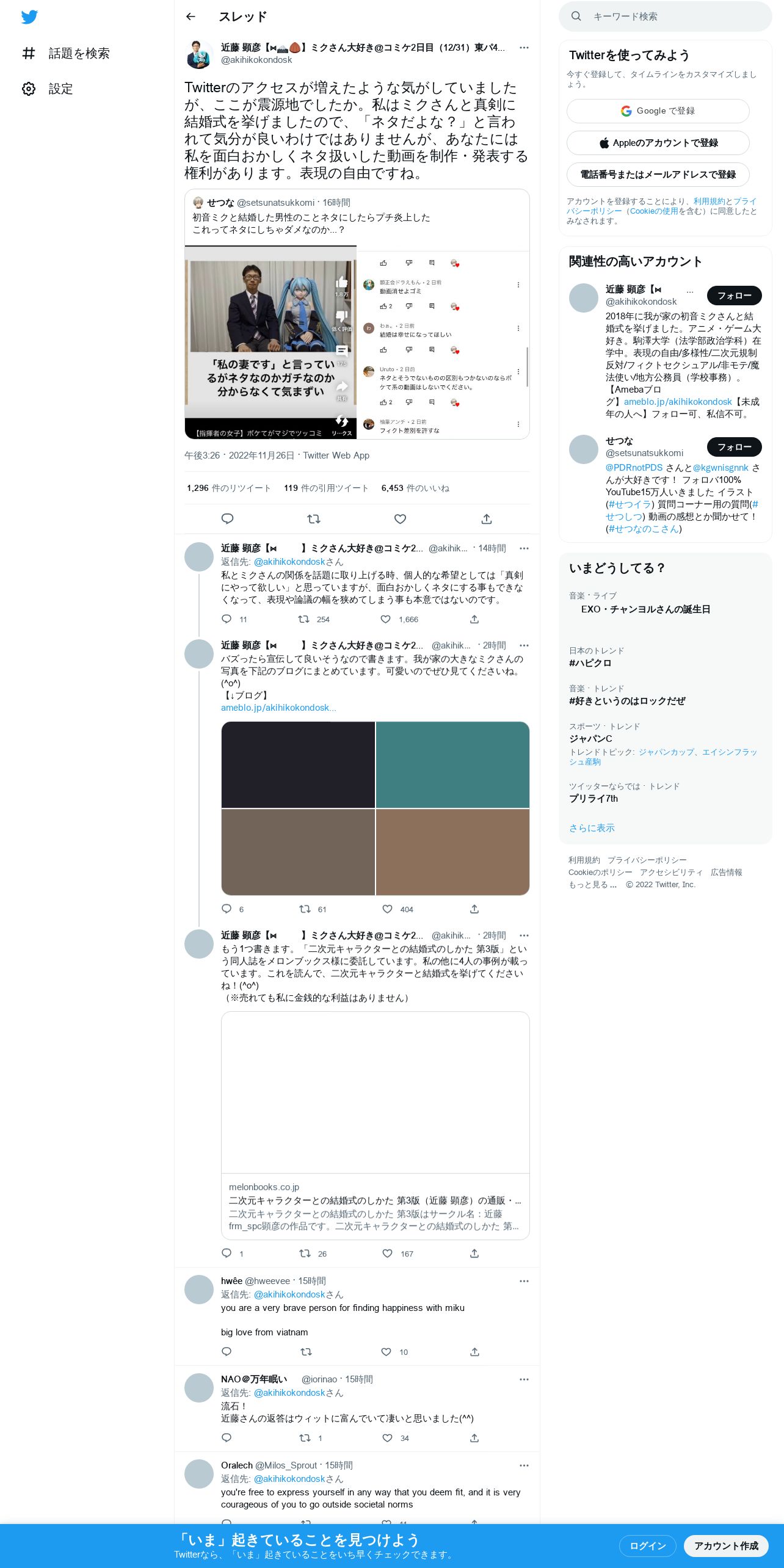Viewport: 784px width, 1568px height.
Task: Sign up with Google で登録 button
Action: 658,111
